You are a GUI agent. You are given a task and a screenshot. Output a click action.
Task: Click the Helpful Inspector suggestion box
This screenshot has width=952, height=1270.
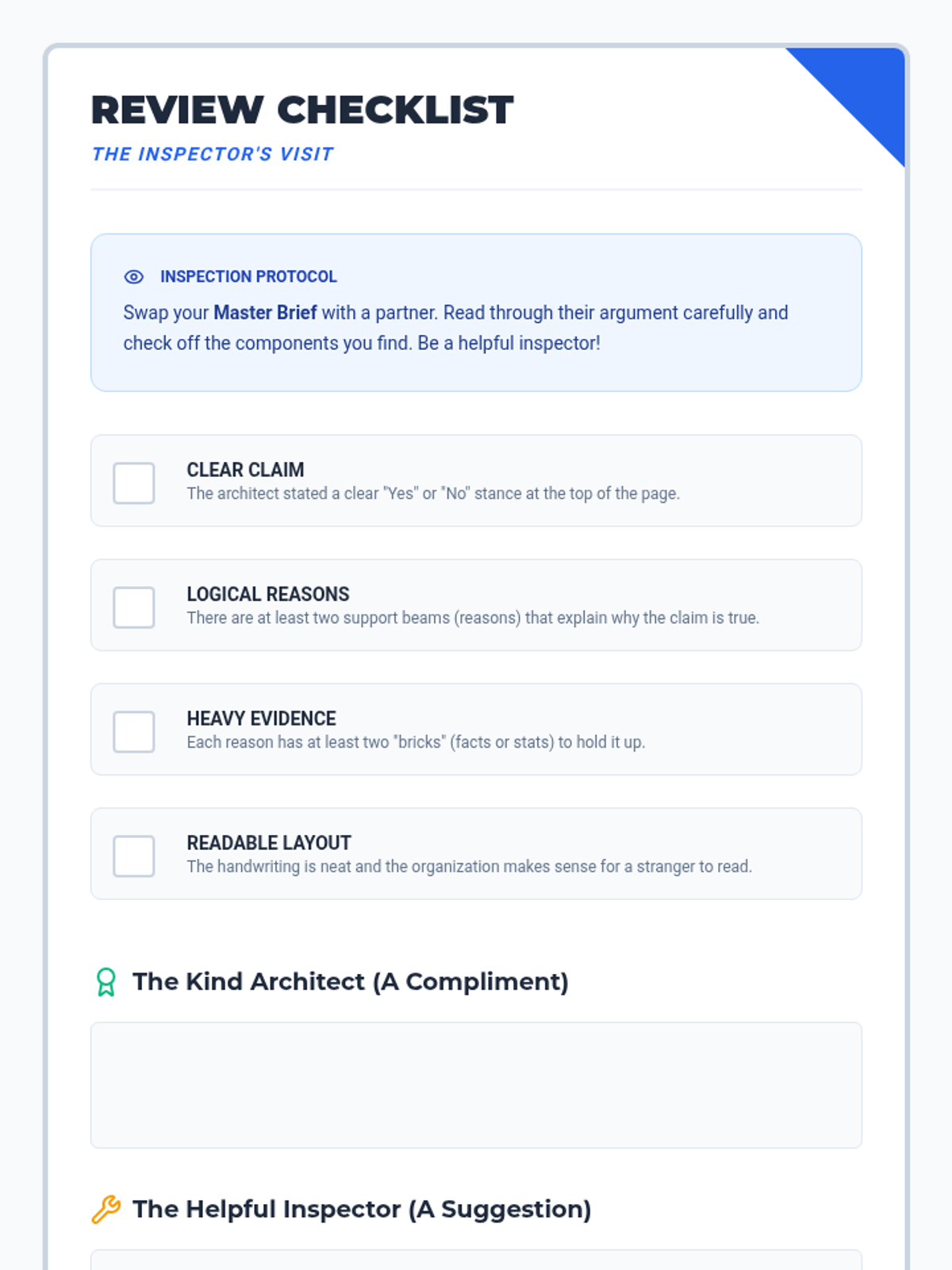click(476, 1260)
